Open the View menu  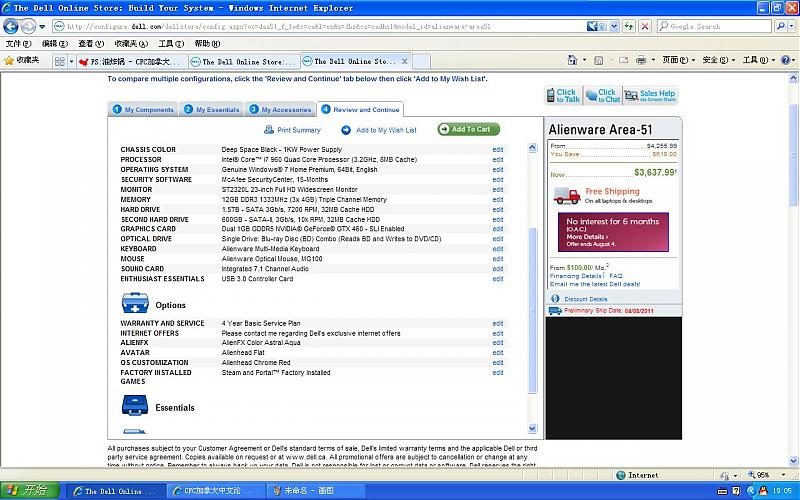click(x=91, y=44)
